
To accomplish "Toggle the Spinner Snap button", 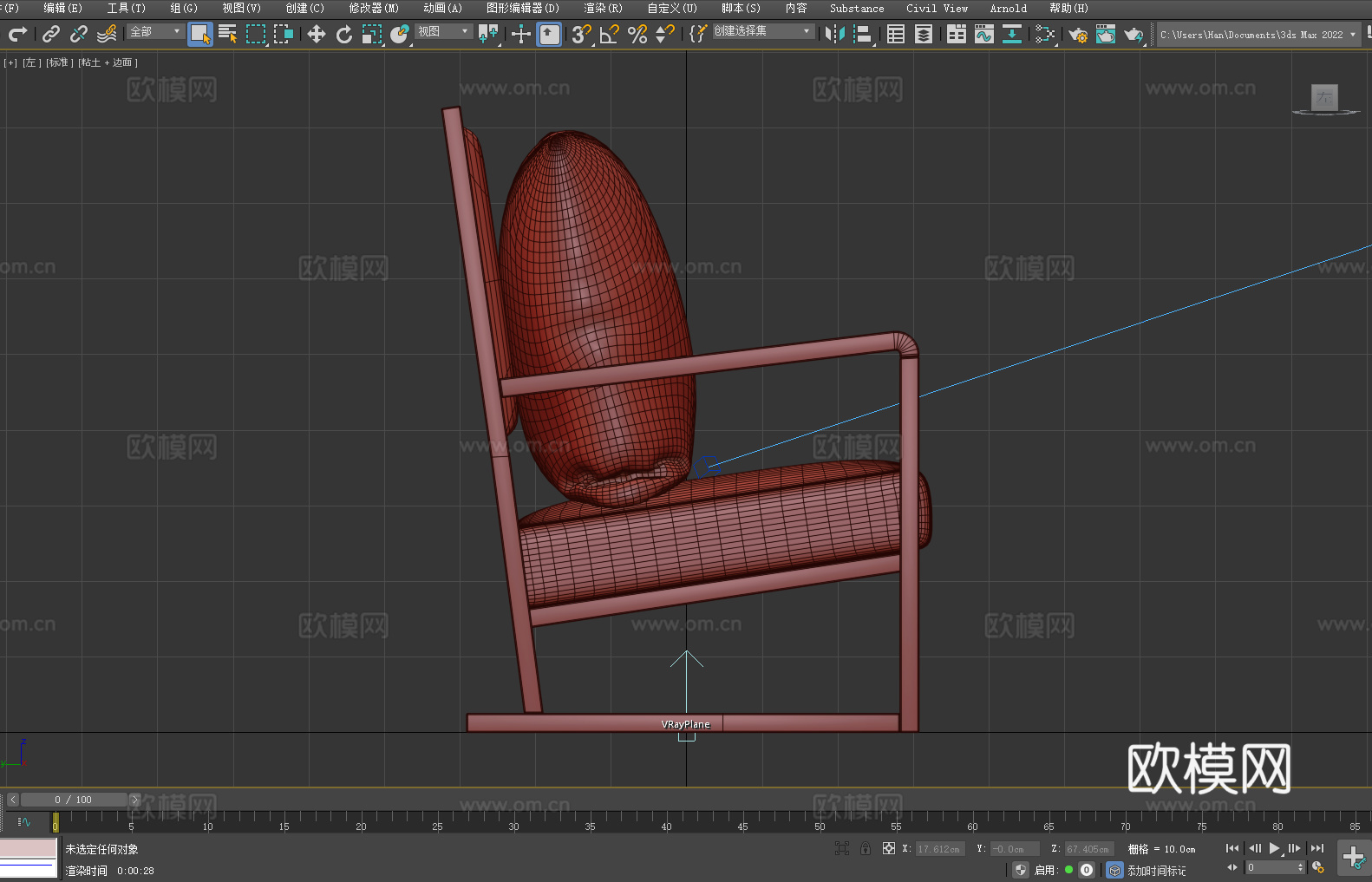I will 665,34.
